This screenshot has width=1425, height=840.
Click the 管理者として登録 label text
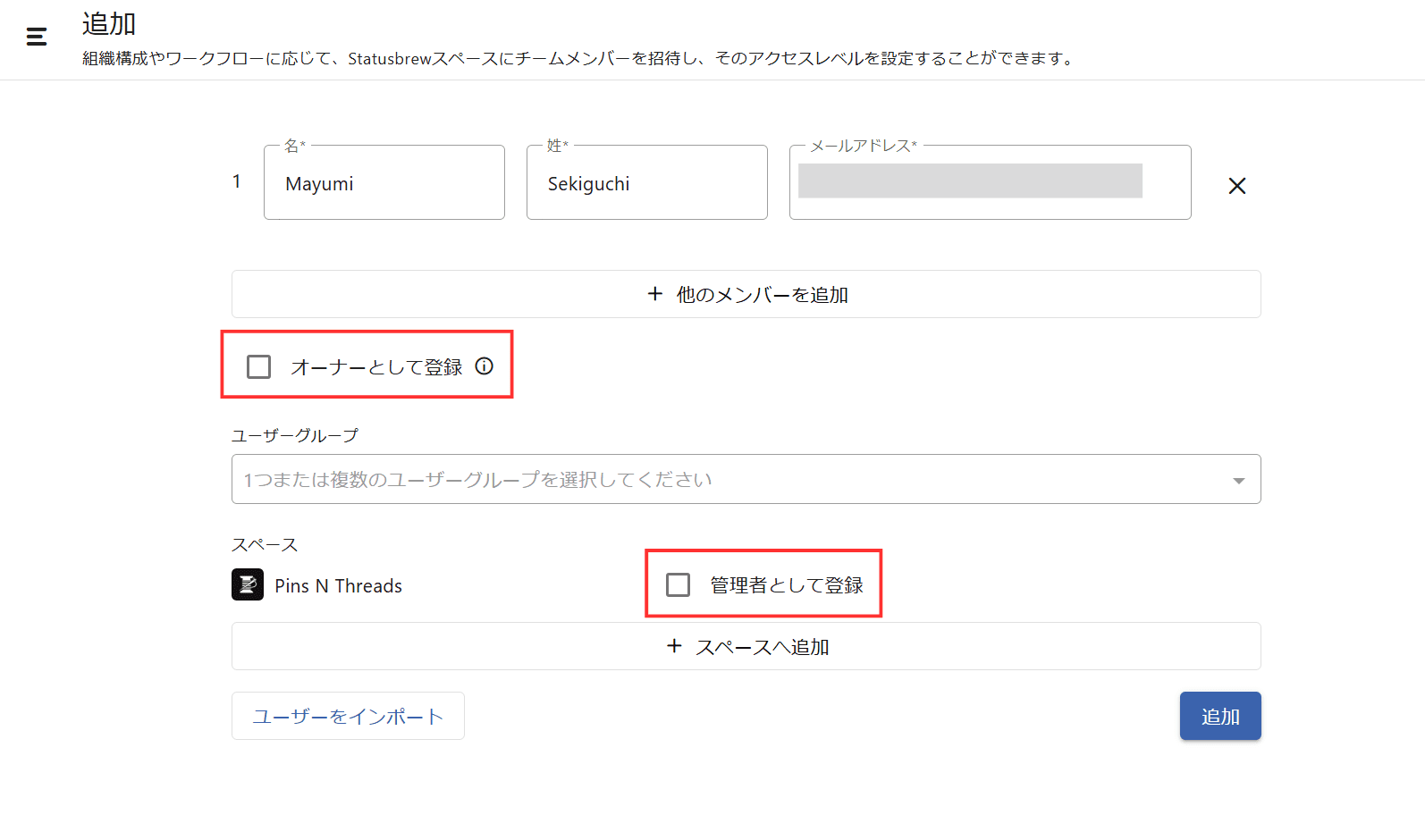787,585
